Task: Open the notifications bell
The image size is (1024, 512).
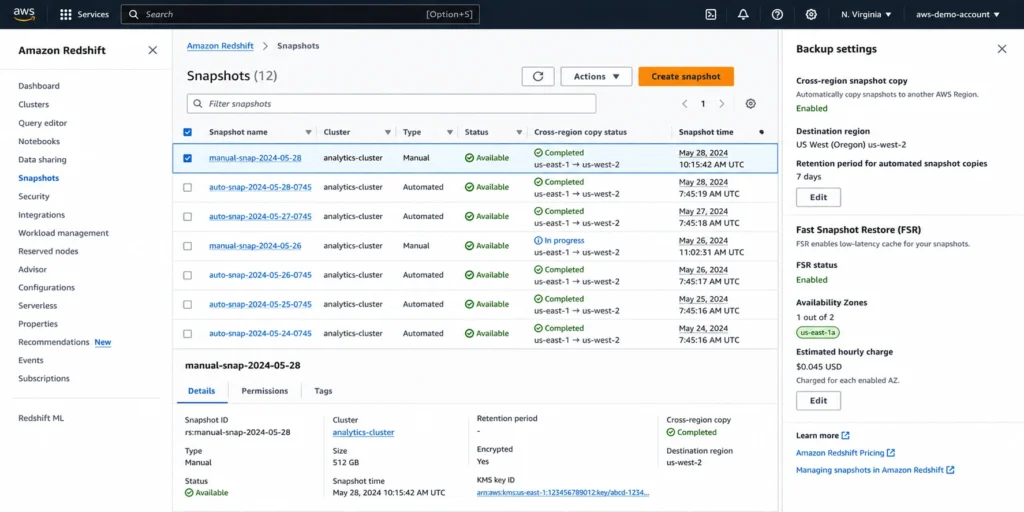Action: (x=743, y=14)
